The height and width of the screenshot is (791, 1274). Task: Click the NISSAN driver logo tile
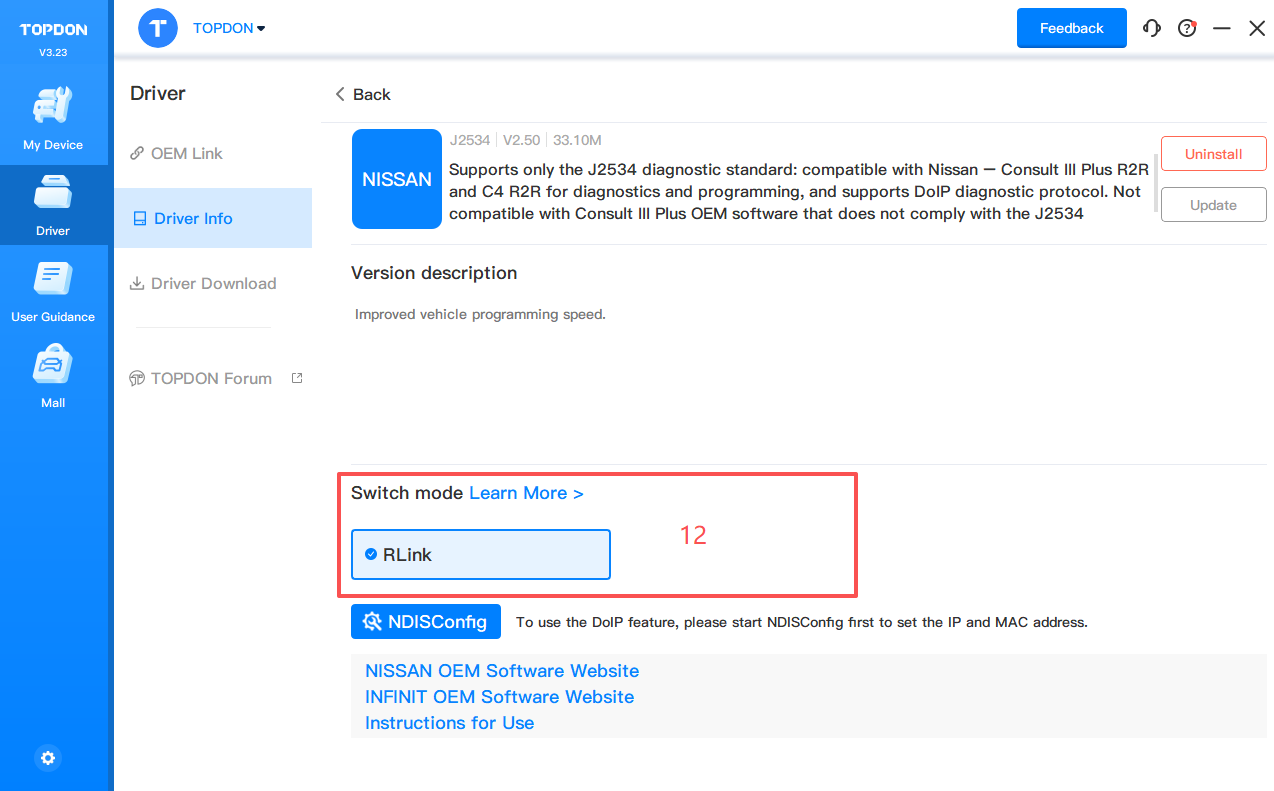(397, 179)
